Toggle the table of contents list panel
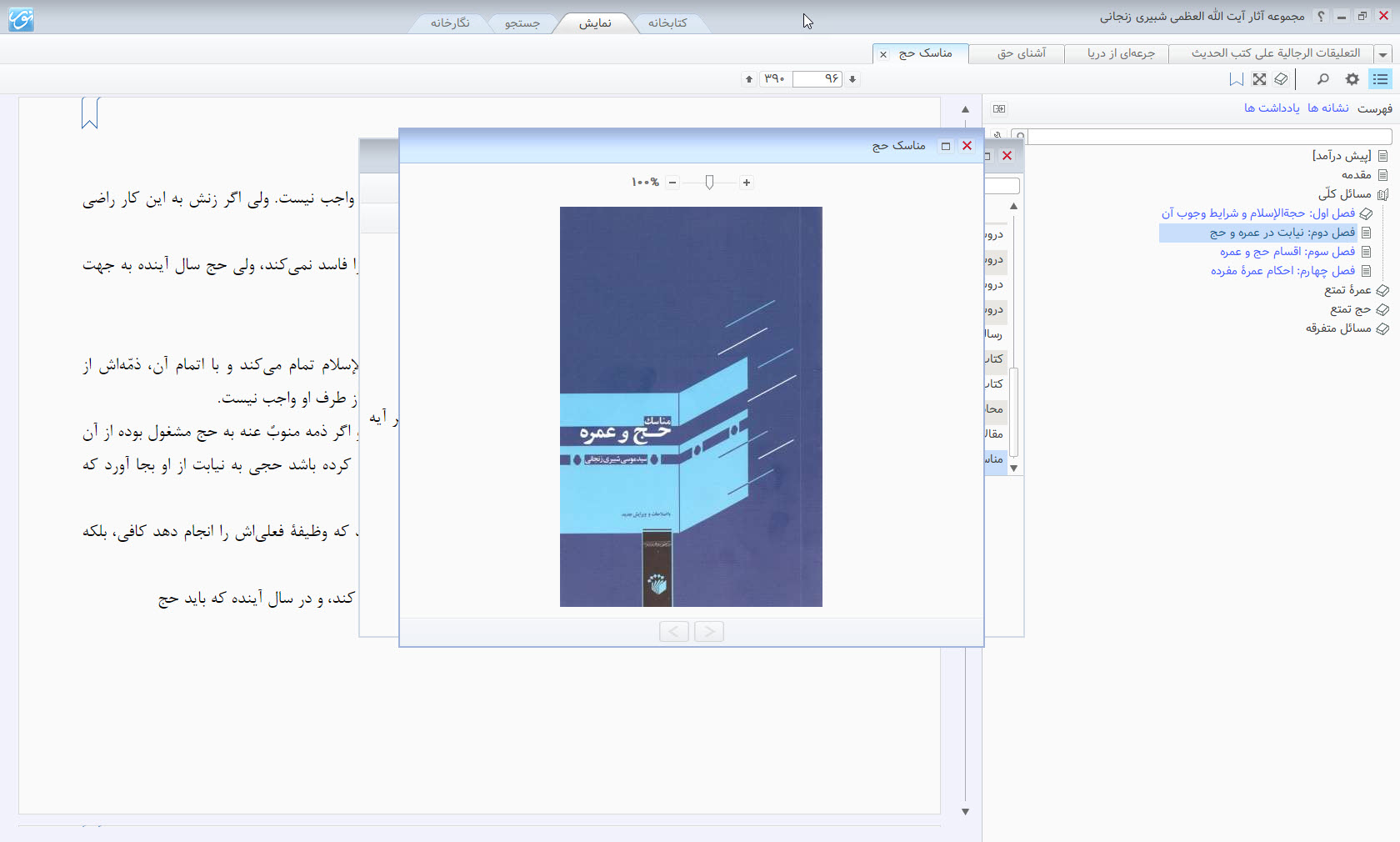 tap(1381, 79)
